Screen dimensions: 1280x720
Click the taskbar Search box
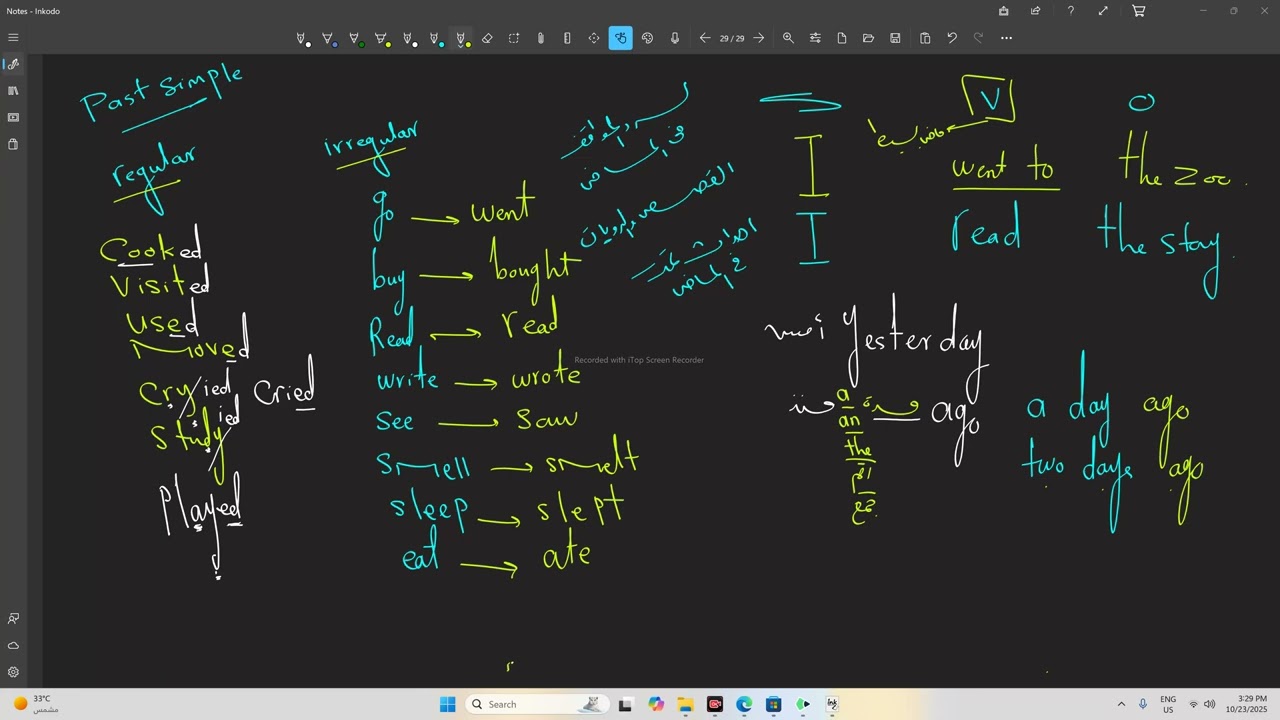[538, 704]
